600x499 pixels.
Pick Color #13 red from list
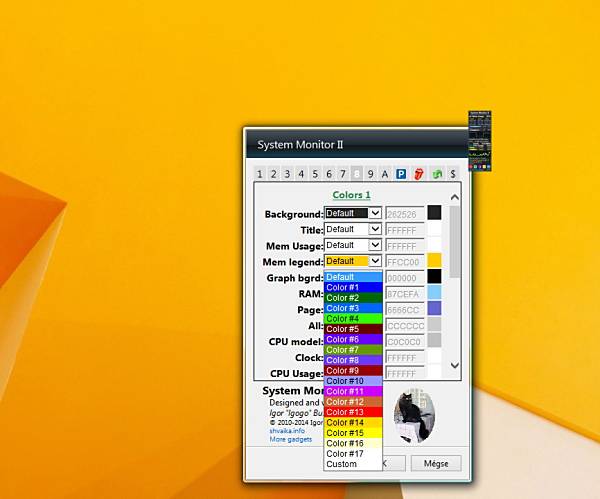(x=353, y=412)
